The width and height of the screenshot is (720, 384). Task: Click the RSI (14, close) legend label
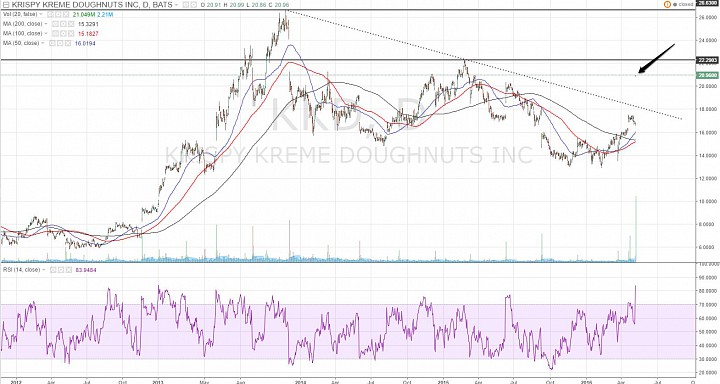tap(22, 270)
